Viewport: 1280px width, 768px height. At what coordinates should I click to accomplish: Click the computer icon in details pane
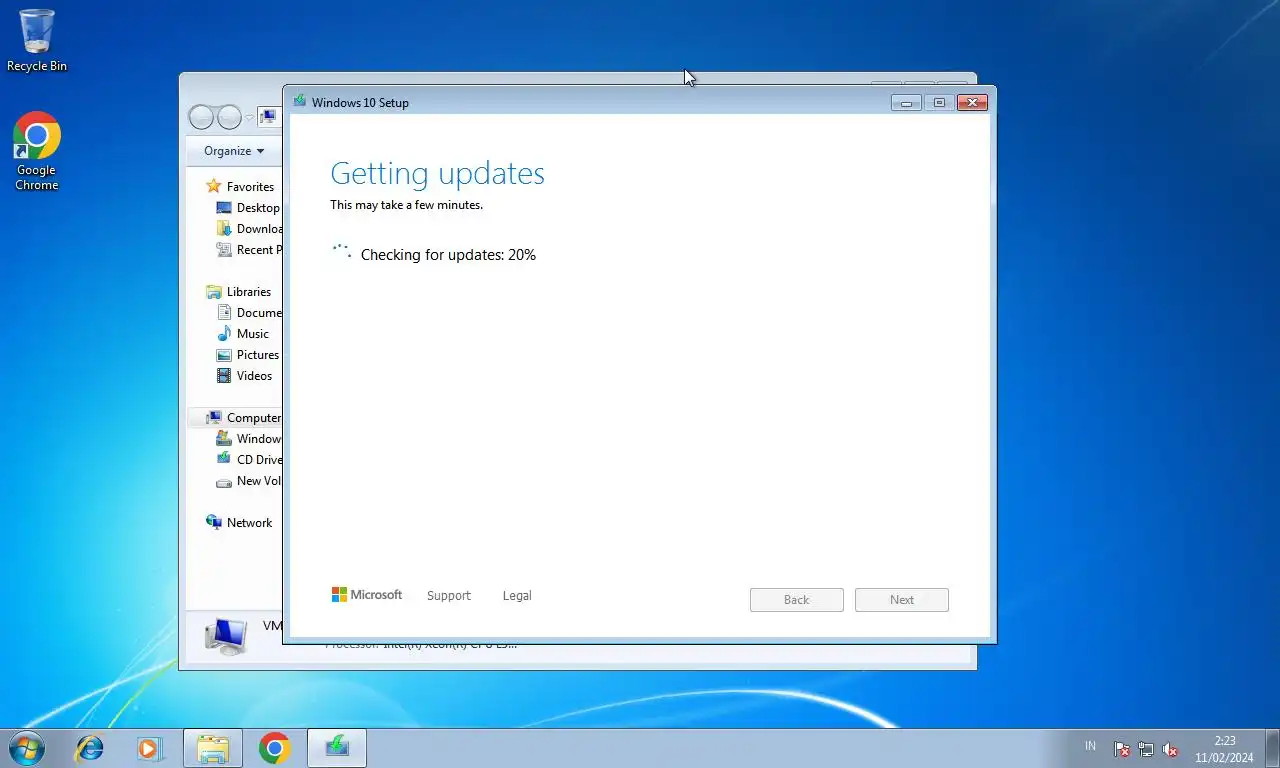coord(225,636)
